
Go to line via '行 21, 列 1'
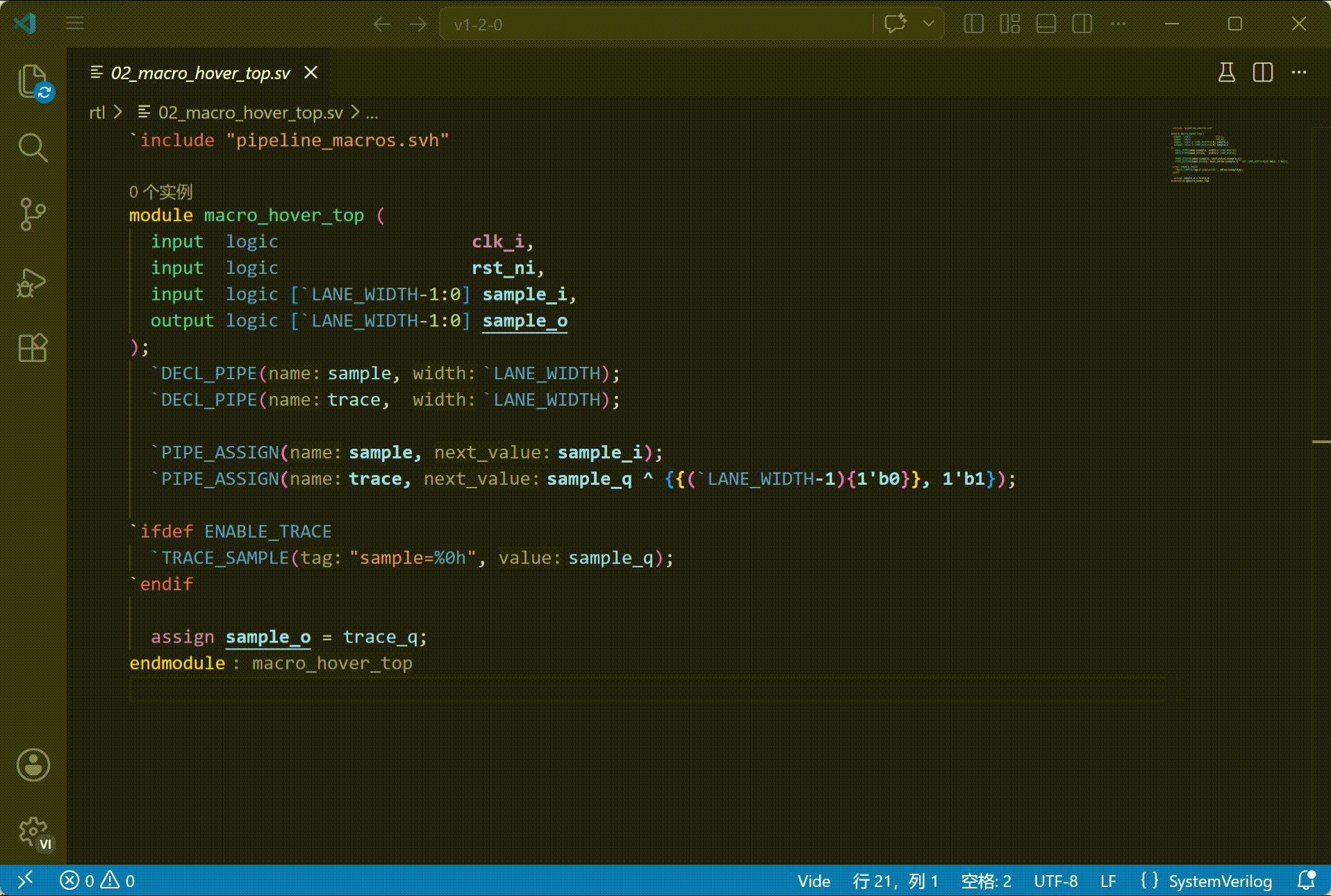[896, 881]
